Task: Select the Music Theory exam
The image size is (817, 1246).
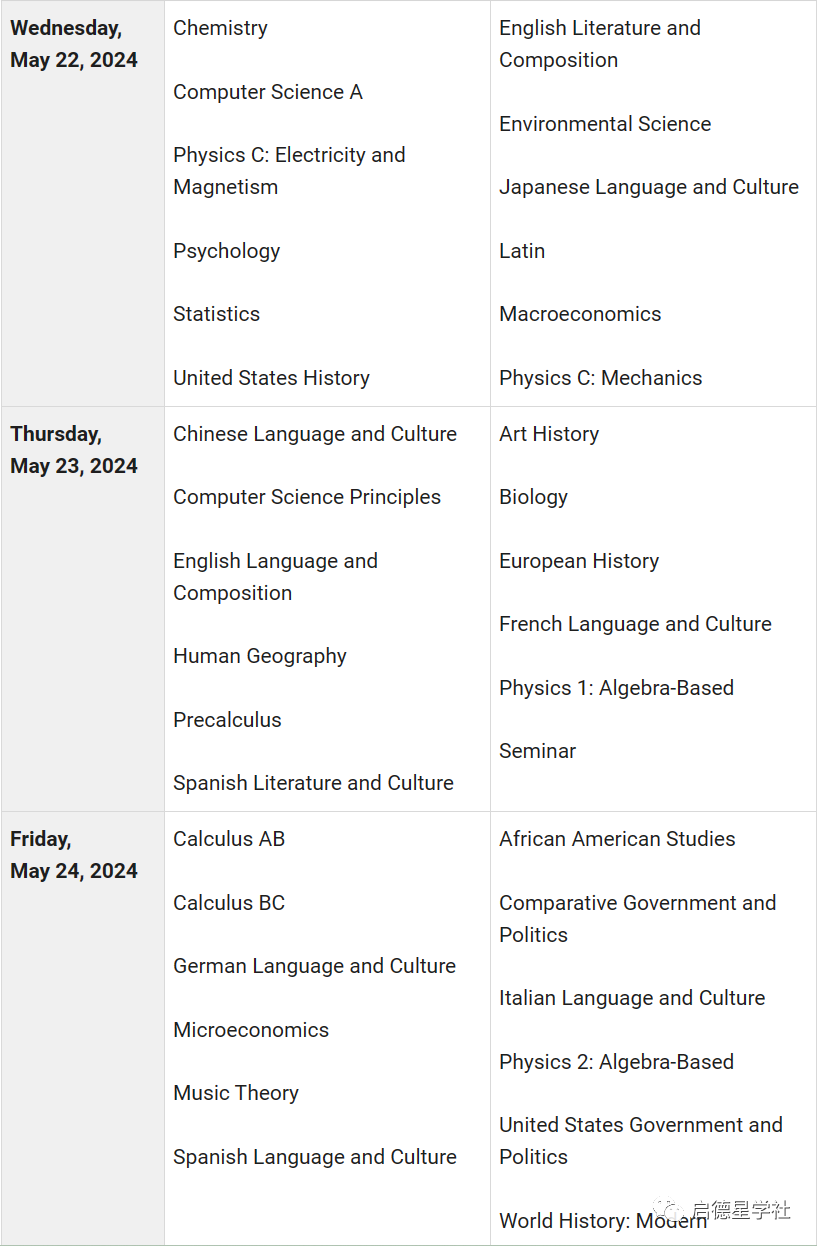Action: (x=236, y=1093)
